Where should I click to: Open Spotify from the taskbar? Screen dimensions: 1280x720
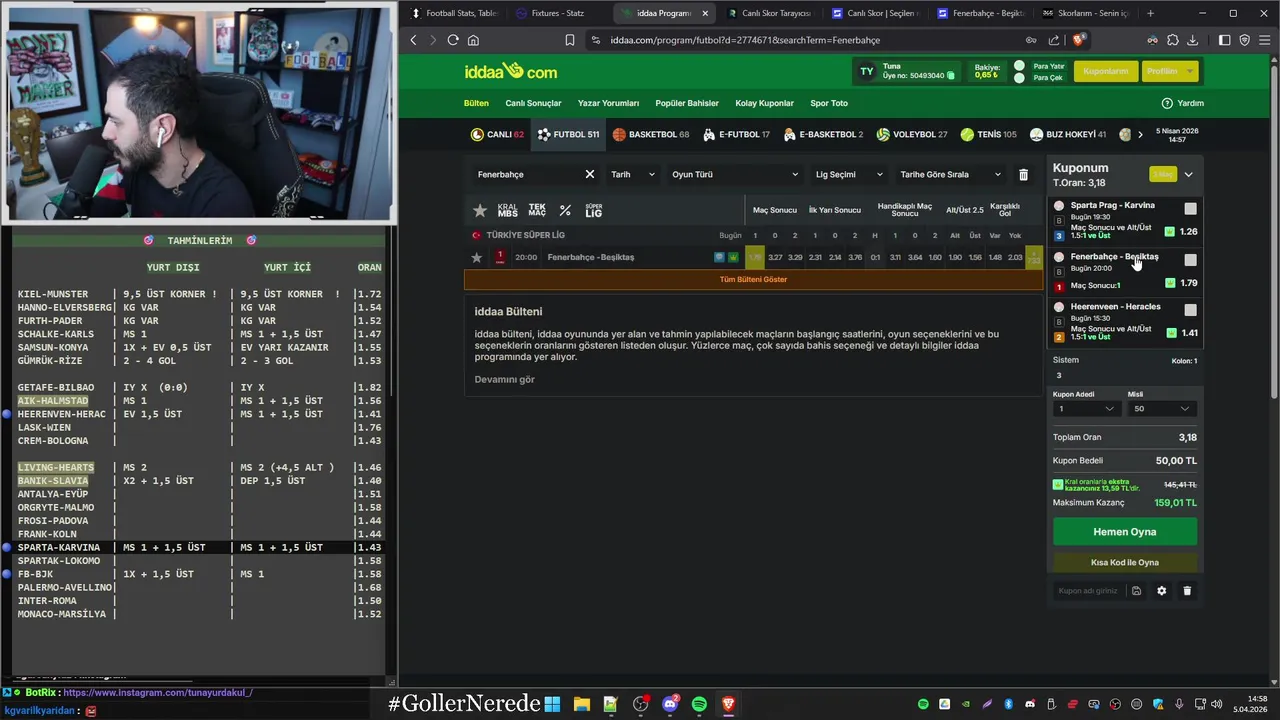699,704
